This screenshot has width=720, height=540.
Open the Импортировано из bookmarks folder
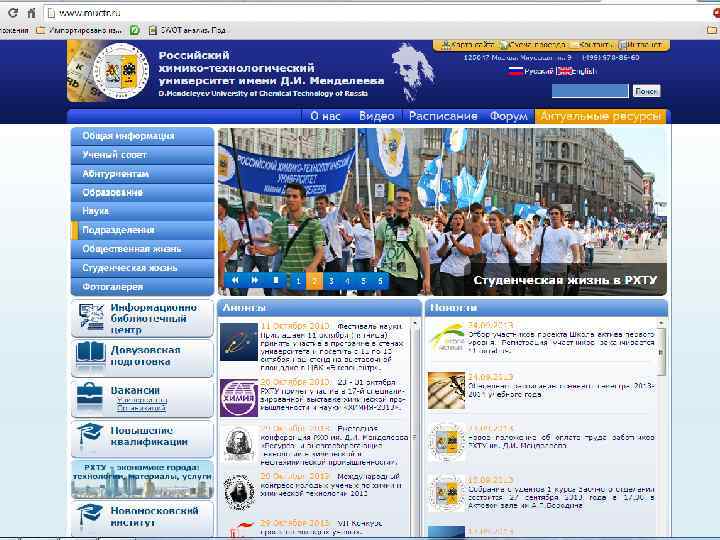click(x=80, y=30)
